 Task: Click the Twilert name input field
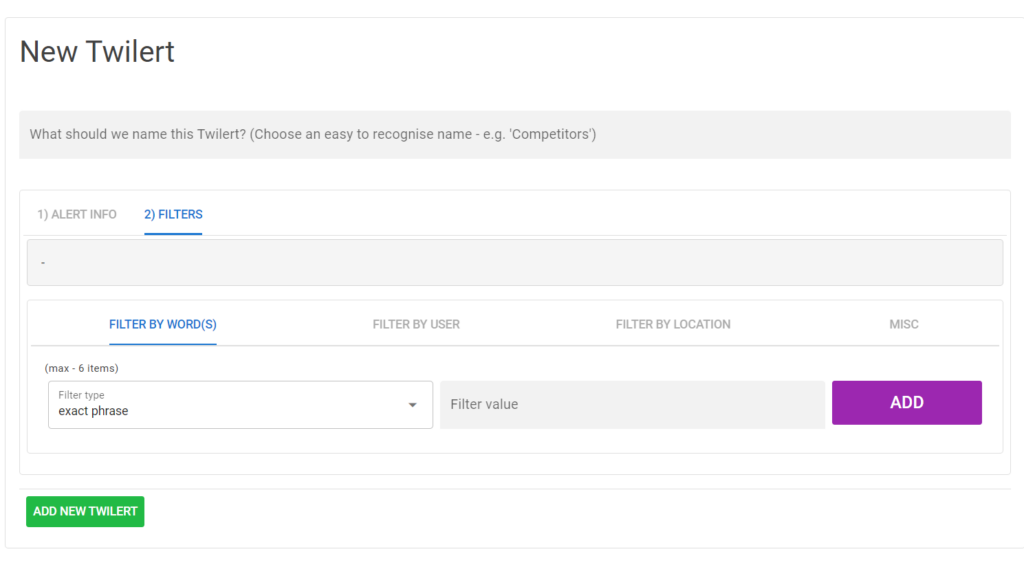coord(514,134)
